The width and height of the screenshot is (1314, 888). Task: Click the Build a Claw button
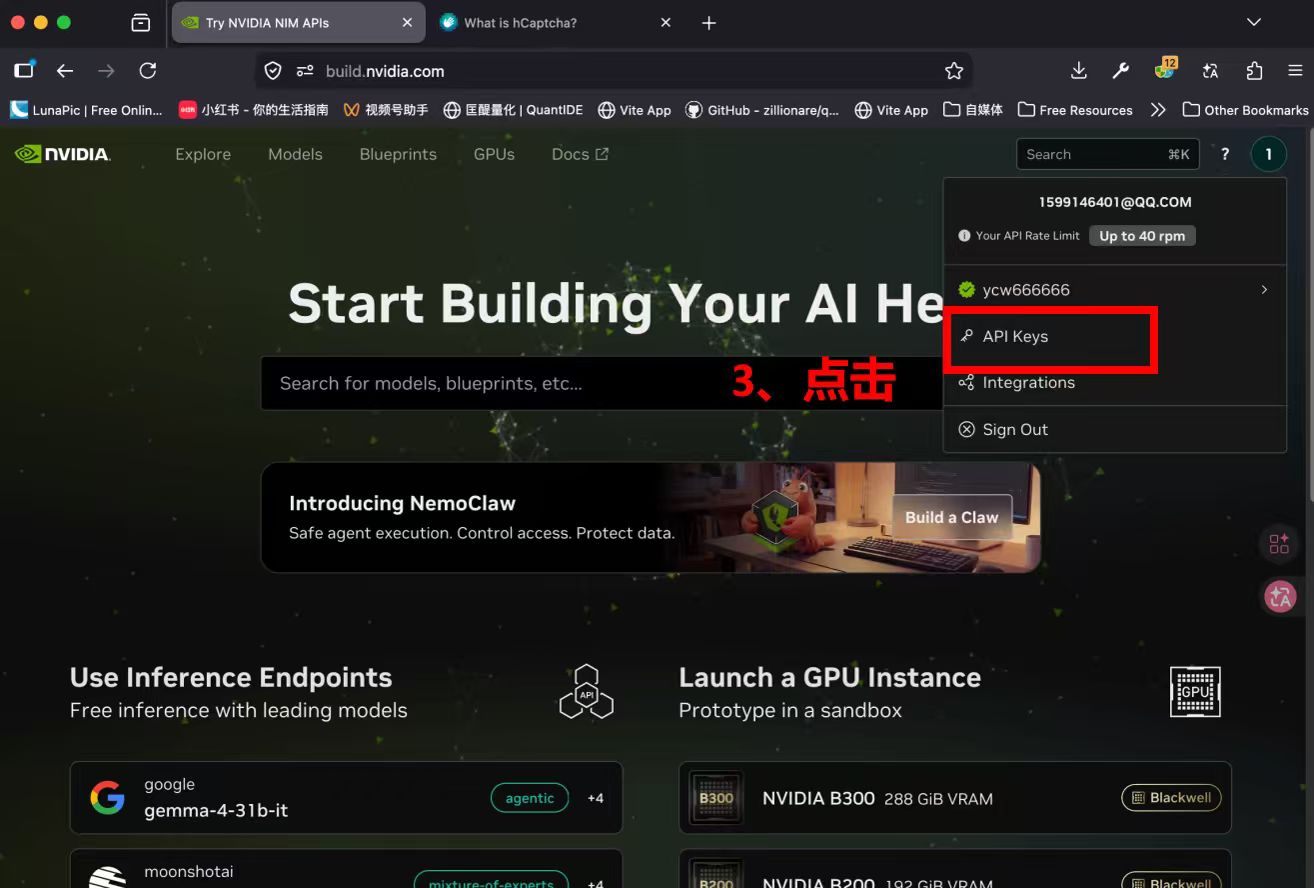point(951,517)
